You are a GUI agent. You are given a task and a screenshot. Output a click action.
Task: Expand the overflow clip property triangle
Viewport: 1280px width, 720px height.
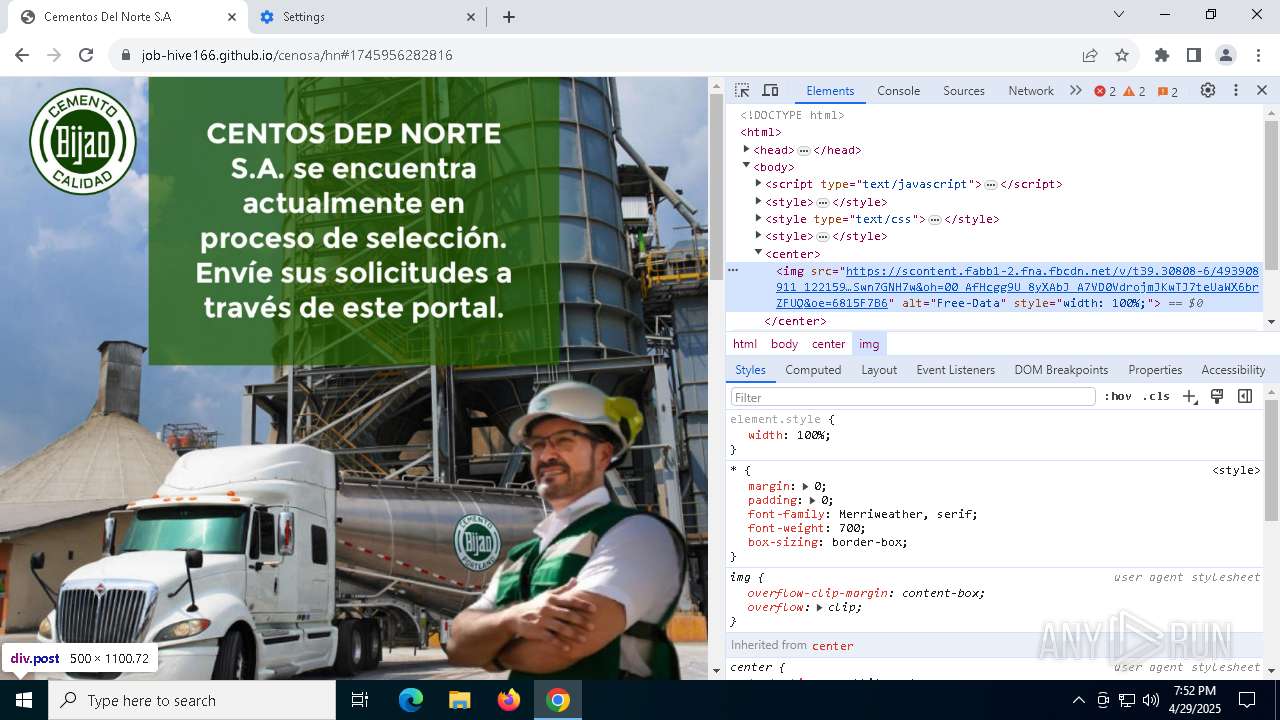(x=820, y=607)
